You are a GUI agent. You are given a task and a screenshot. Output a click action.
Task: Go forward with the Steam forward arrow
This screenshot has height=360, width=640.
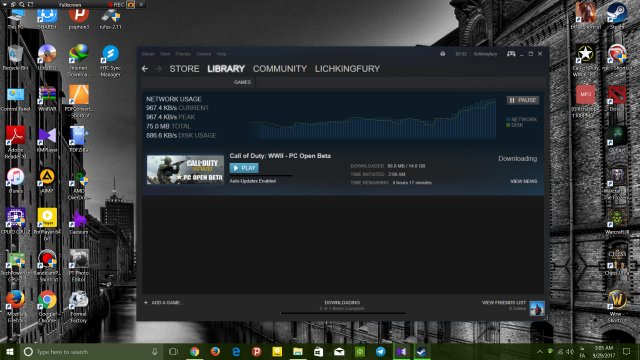pyautogui.click(x=158, y=69)
